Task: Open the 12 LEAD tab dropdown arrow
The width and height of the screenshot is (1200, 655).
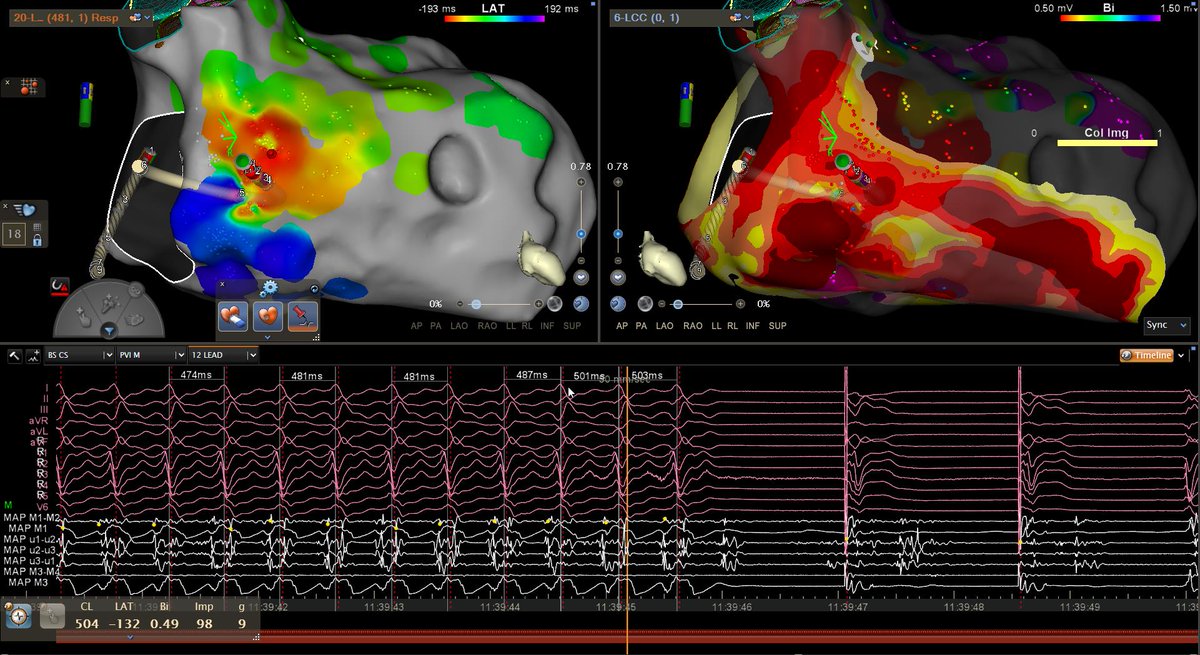Action: (x=252, y=354)
